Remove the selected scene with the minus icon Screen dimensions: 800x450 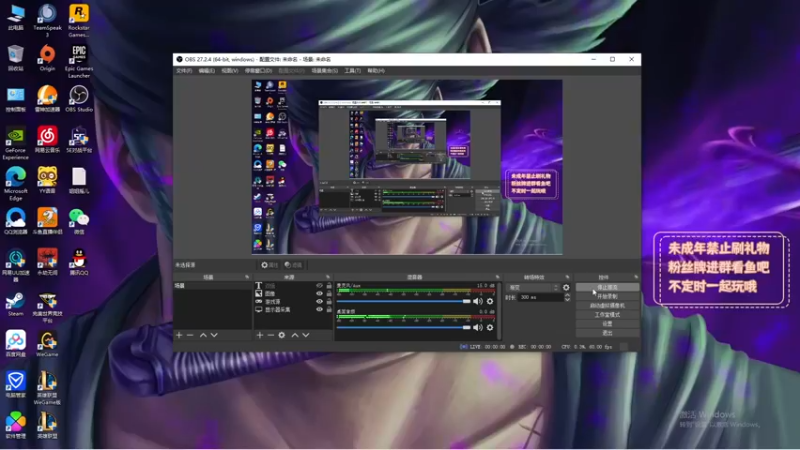click(x=190, y=335)
